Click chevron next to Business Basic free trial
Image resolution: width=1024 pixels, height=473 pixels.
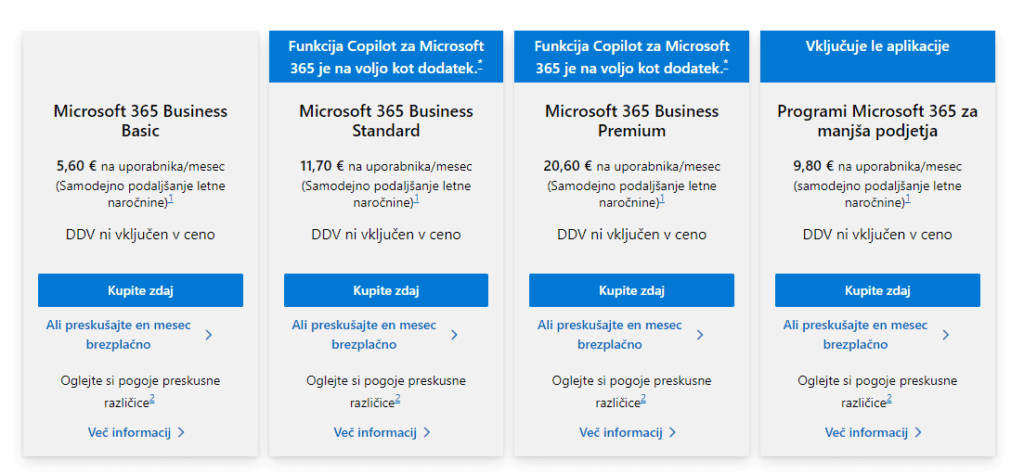point(208,335)
